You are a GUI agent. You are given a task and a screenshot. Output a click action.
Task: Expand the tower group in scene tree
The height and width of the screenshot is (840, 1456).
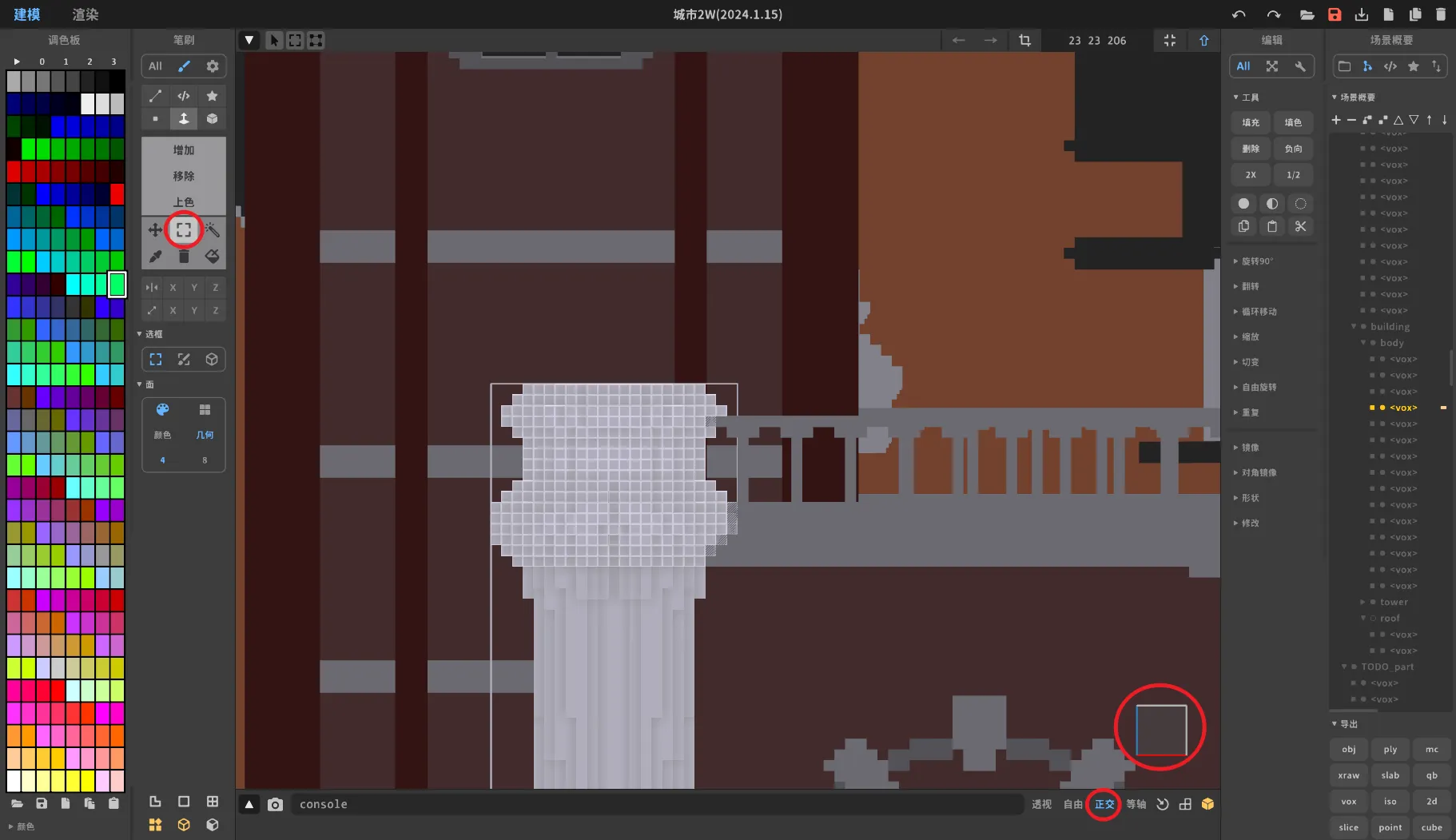coord(1363,602)
